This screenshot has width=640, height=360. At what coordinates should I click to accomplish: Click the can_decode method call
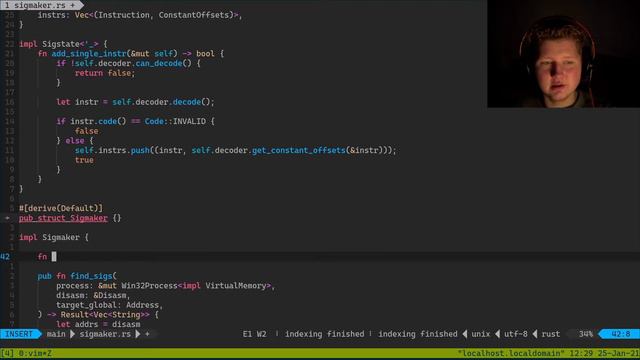(159, 63)
